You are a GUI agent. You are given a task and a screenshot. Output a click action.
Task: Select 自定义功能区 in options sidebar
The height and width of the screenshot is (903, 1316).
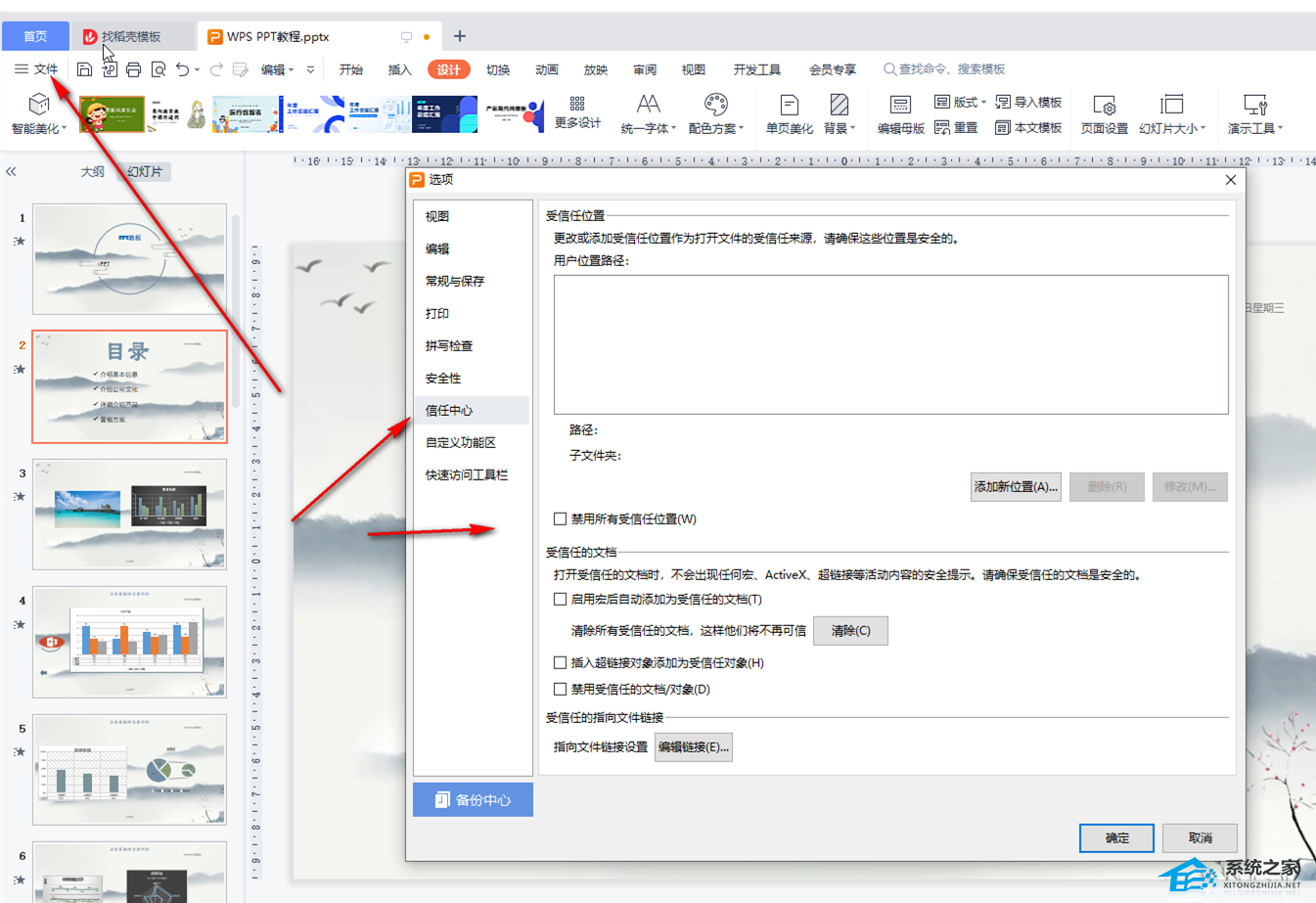coord(472,443)
